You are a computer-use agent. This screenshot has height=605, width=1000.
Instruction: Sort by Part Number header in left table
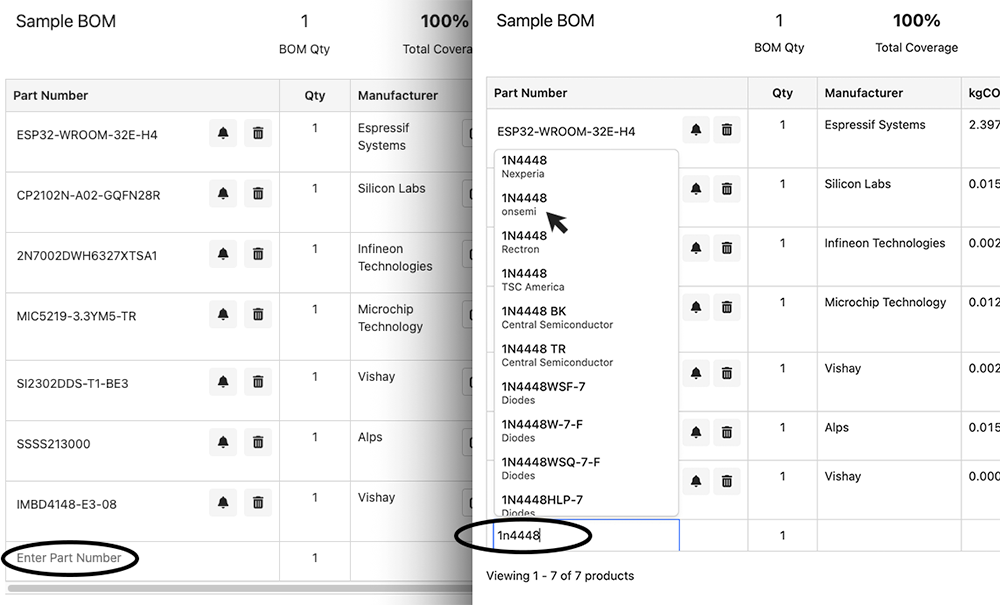[51, 96]
